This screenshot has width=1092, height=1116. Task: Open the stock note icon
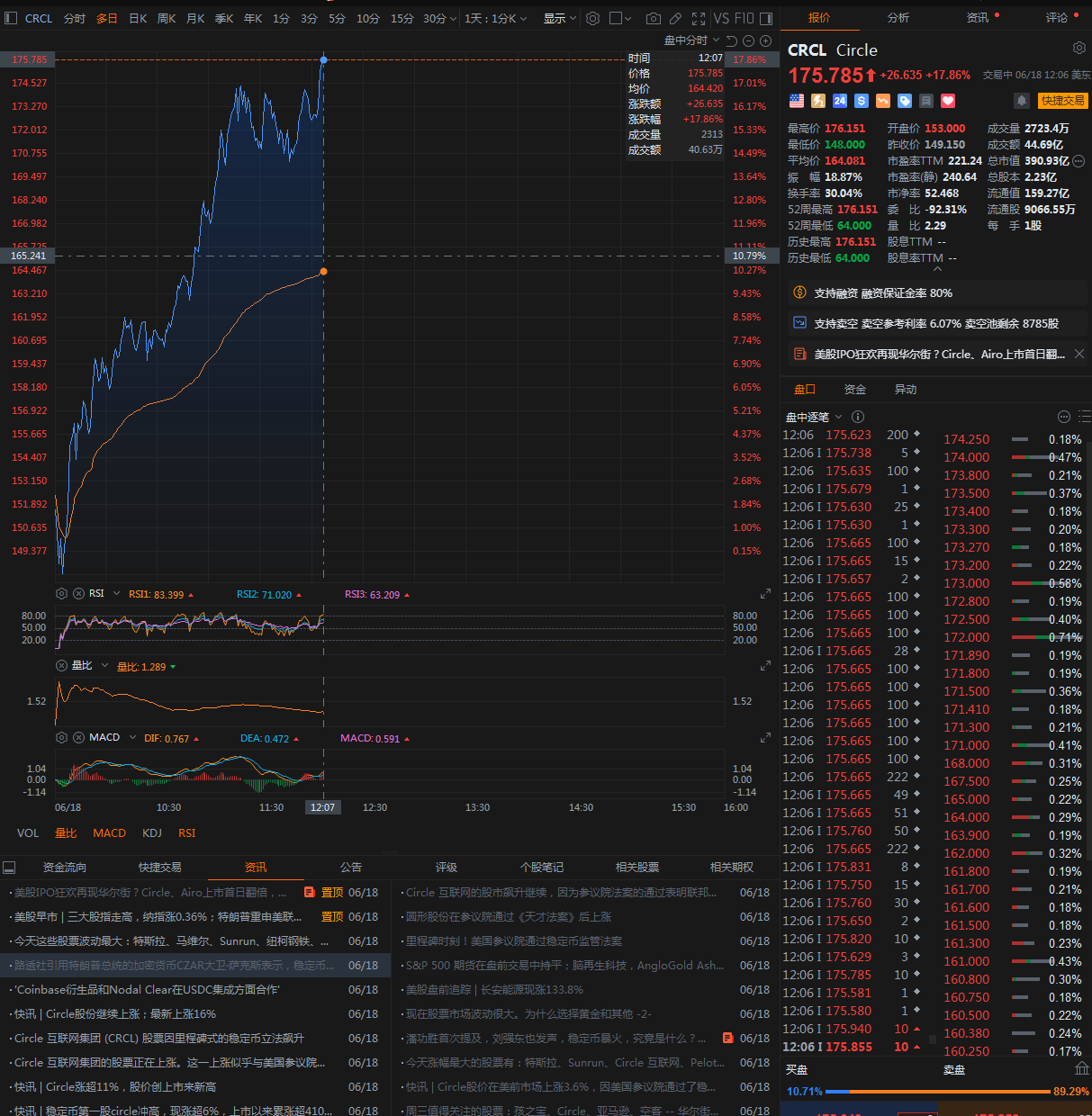point(925,101)
